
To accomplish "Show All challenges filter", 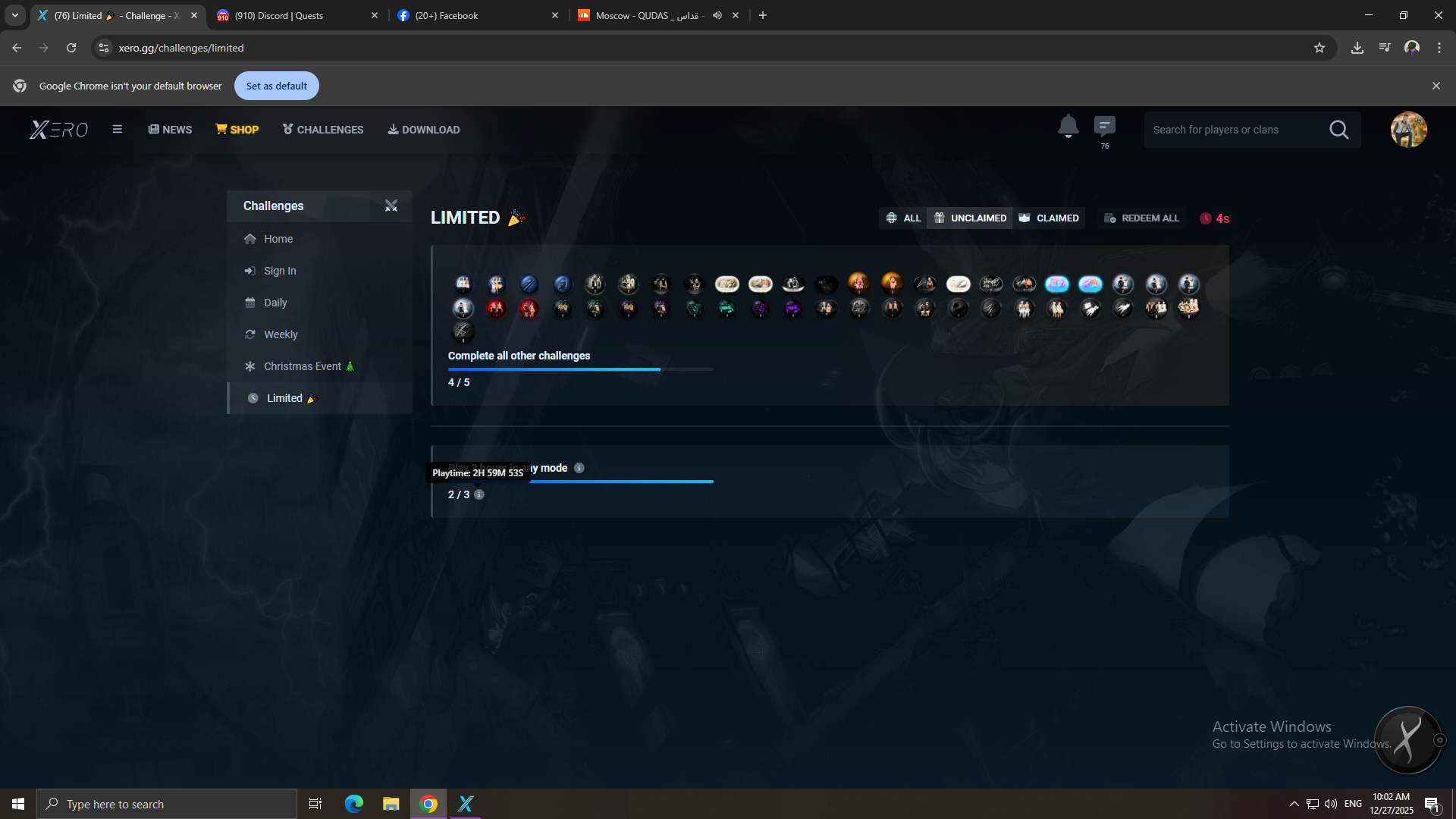I will click(903, 218).
